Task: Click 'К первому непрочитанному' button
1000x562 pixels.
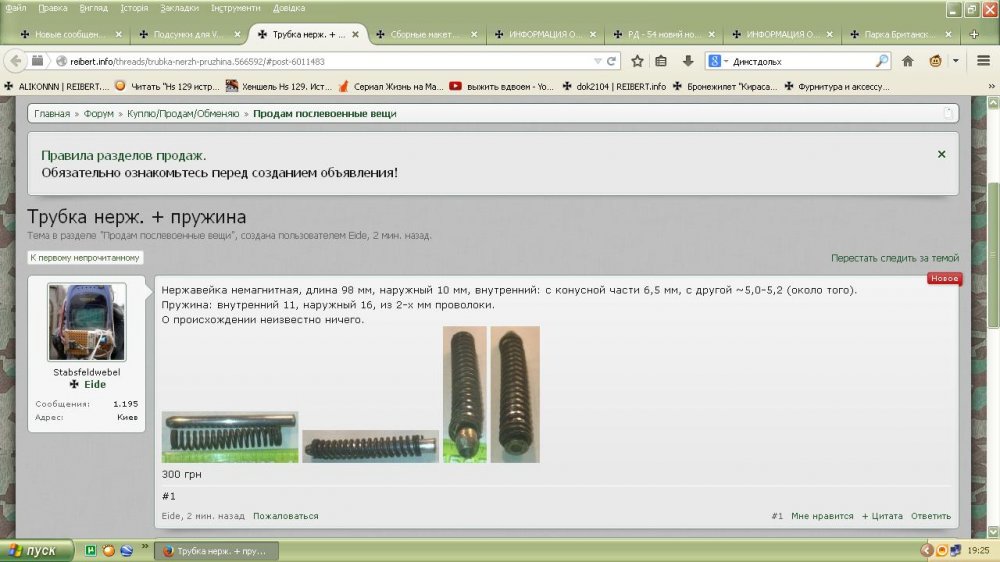Action: coord(85,258)
